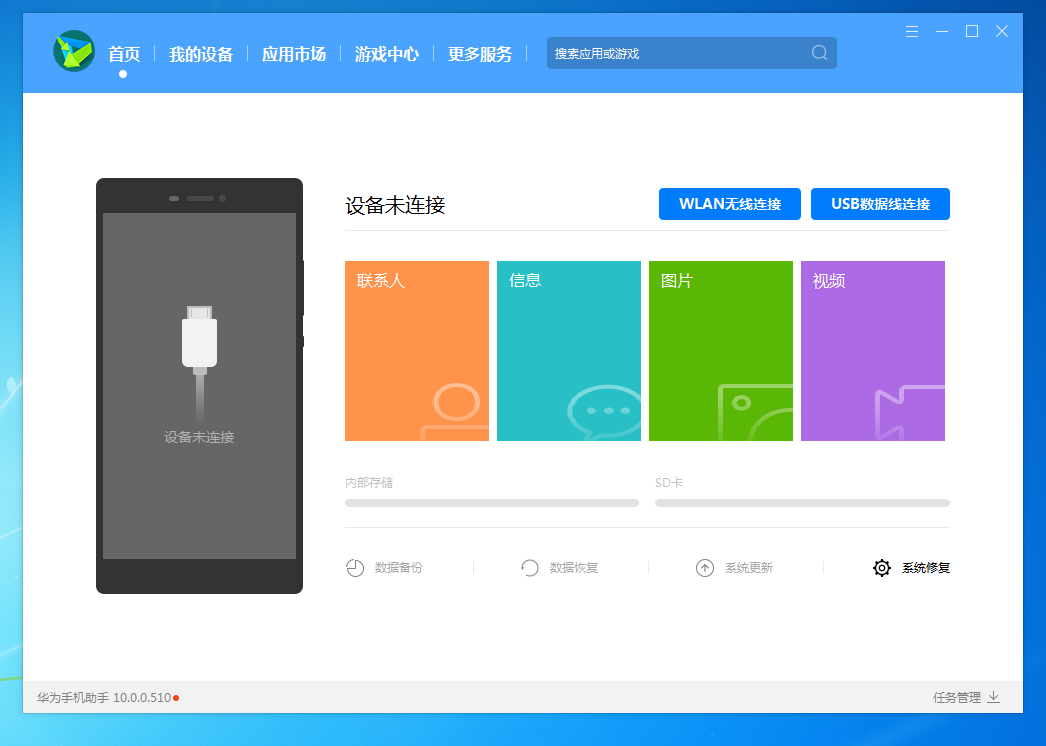The height and width of the screenshot is (746, 1046).
Task: Switch to the 我的设备 tab
Action: pyautogui.click(x=201, y=54)
